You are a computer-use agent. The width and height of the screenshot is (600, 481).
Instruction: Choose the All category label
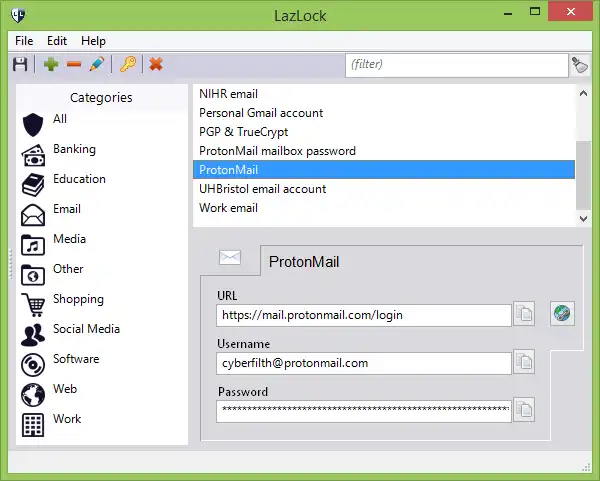(60, 119)
